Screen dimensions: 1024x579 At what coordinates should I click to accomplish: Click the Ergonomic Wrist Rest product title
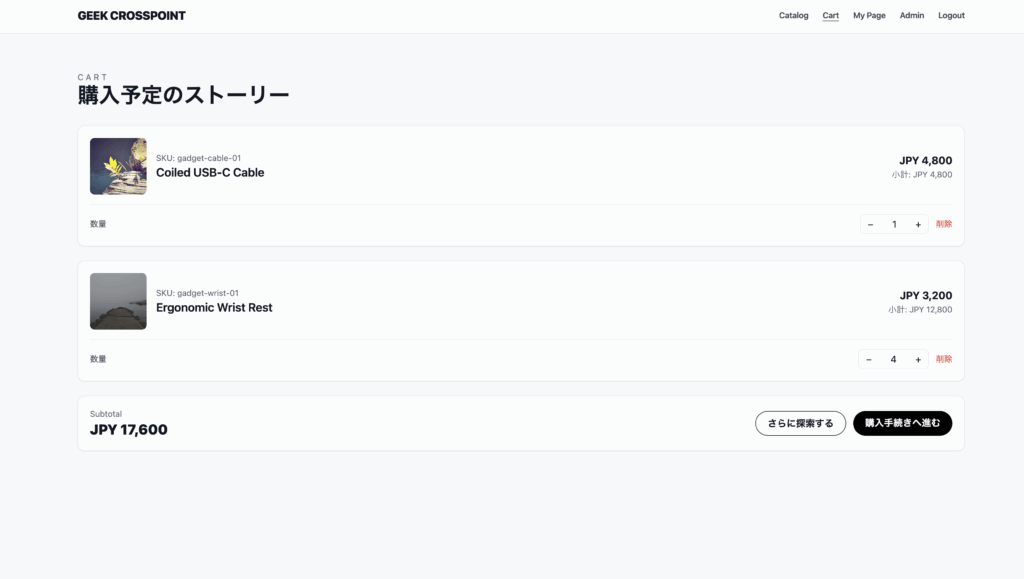[x=214, y=307]
